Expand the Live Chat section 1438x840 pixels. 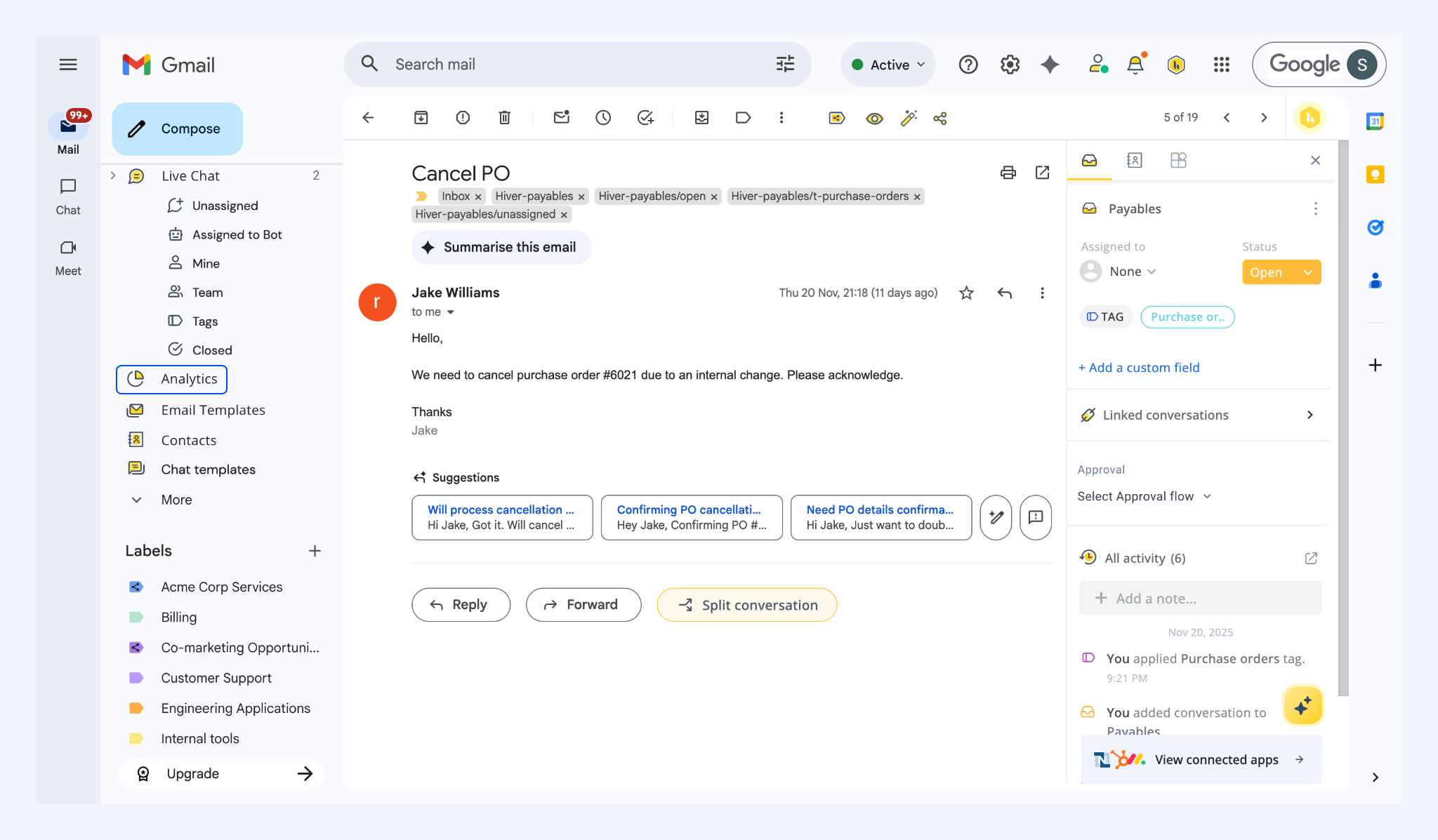point(113,175)
